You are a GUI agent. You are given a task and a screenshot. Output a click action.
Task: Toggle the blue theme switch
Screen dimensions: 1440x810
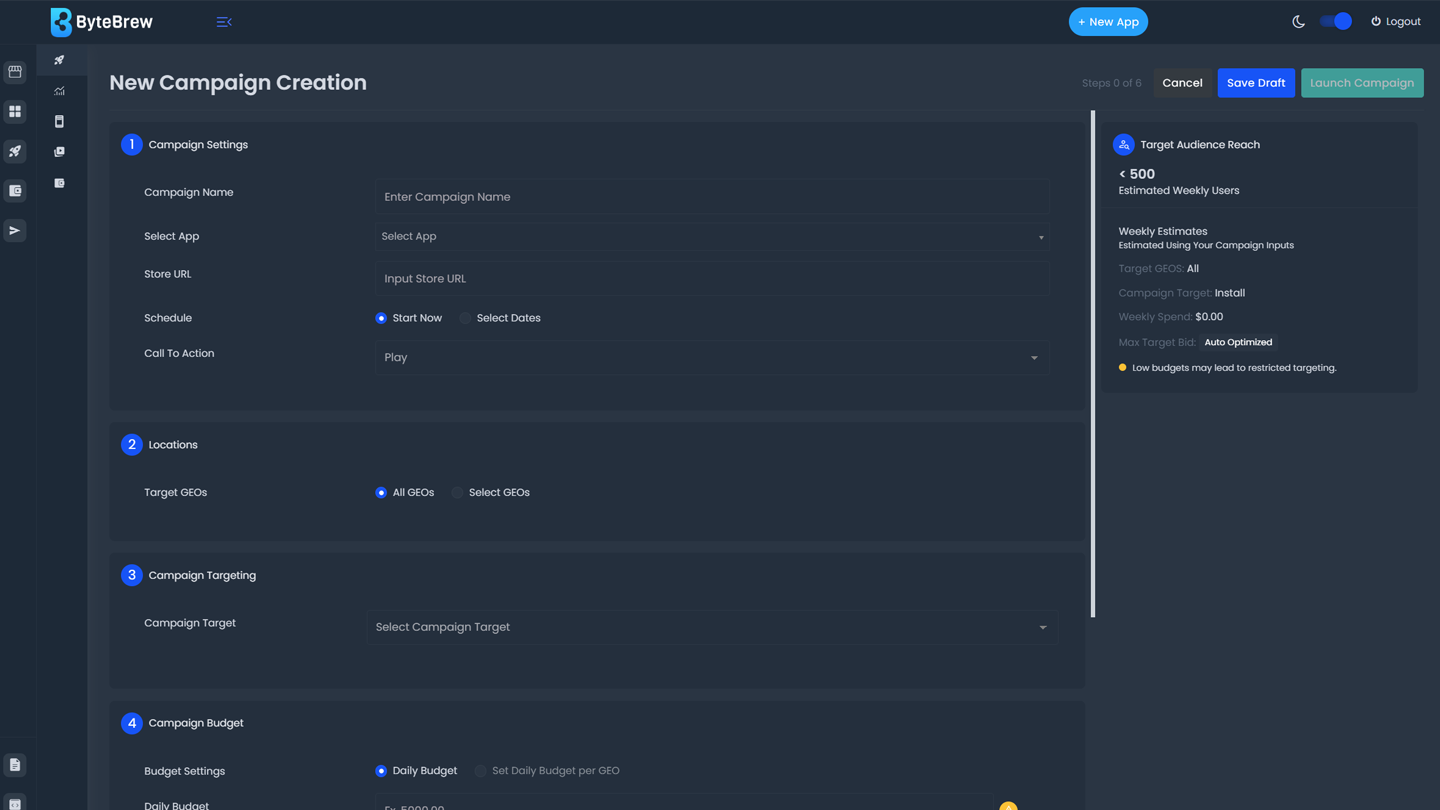tap(1336, 22)
